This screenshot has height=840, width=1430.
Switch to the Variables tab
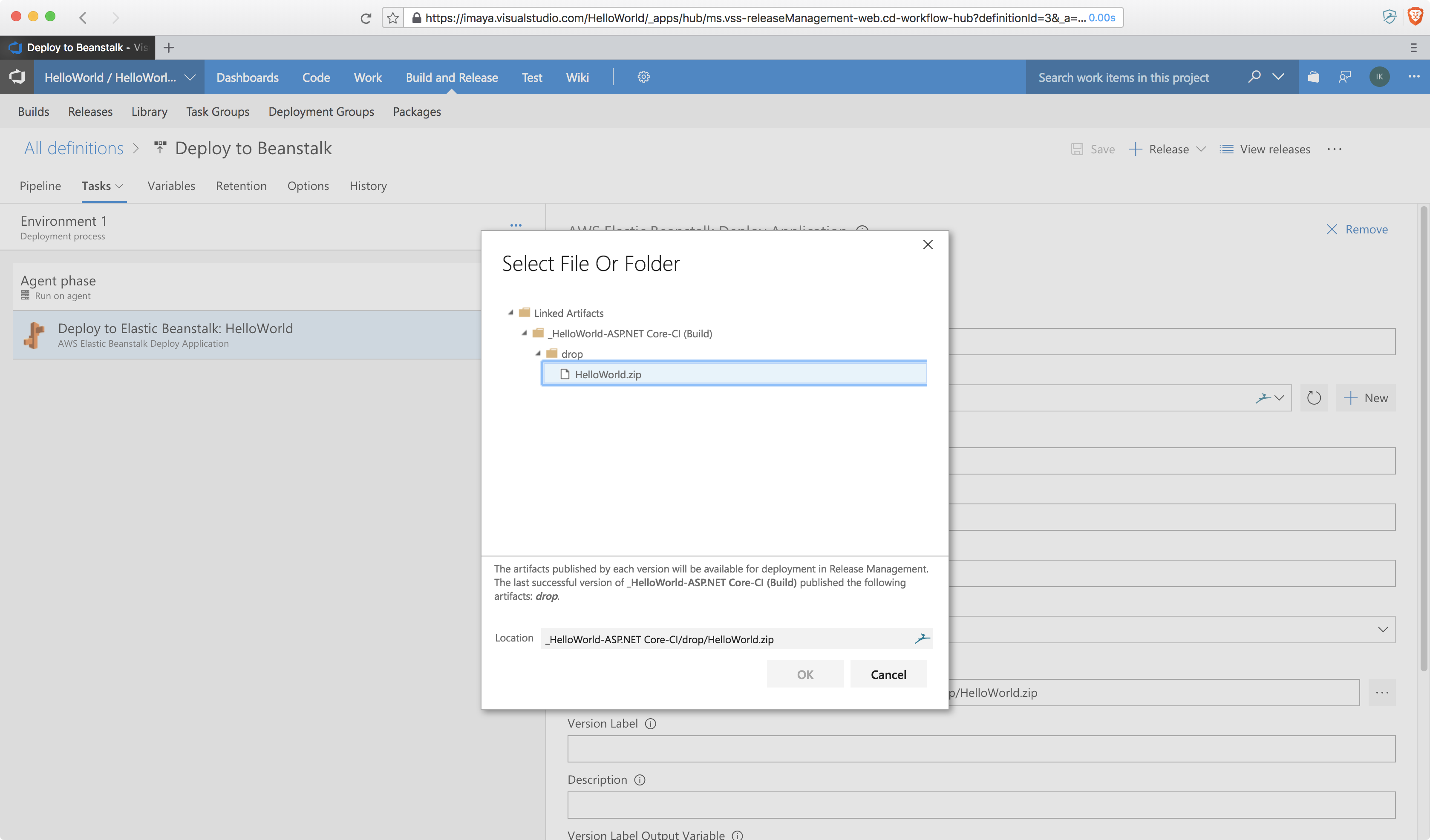(171, 185)
